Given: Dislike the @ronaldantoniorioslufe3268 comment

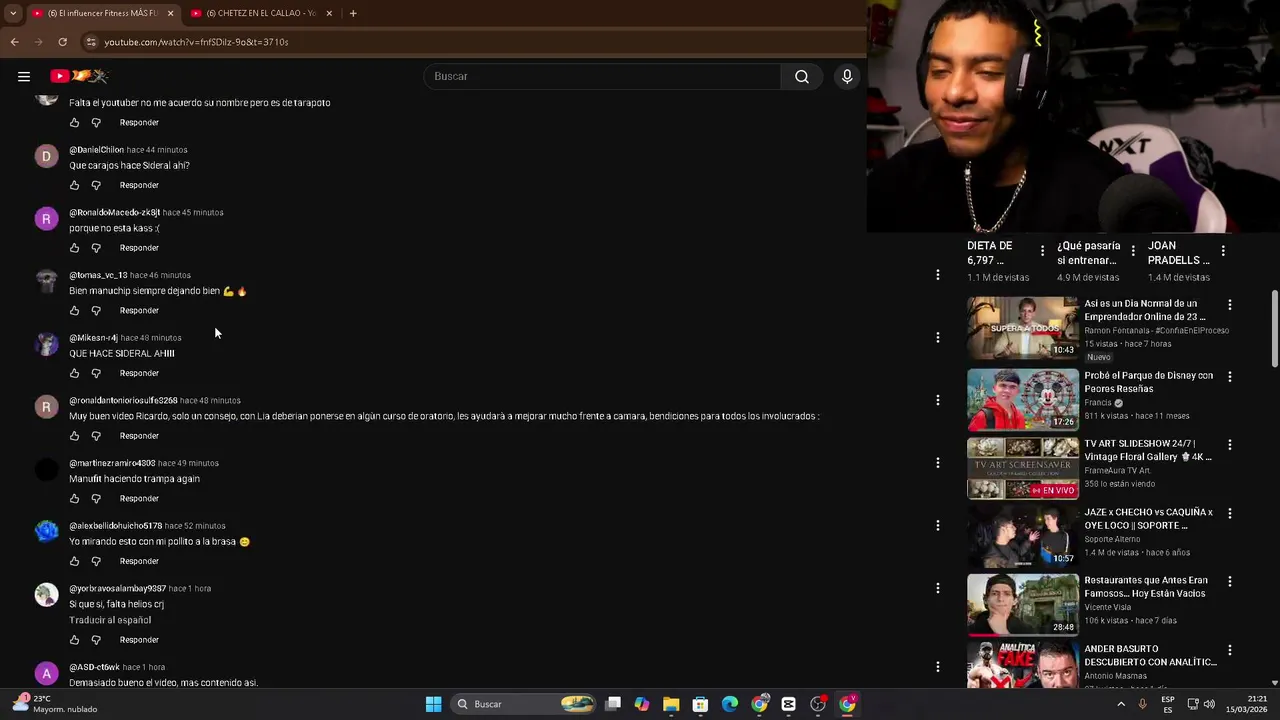Looking at the screenshot, I should click(96, 436).
